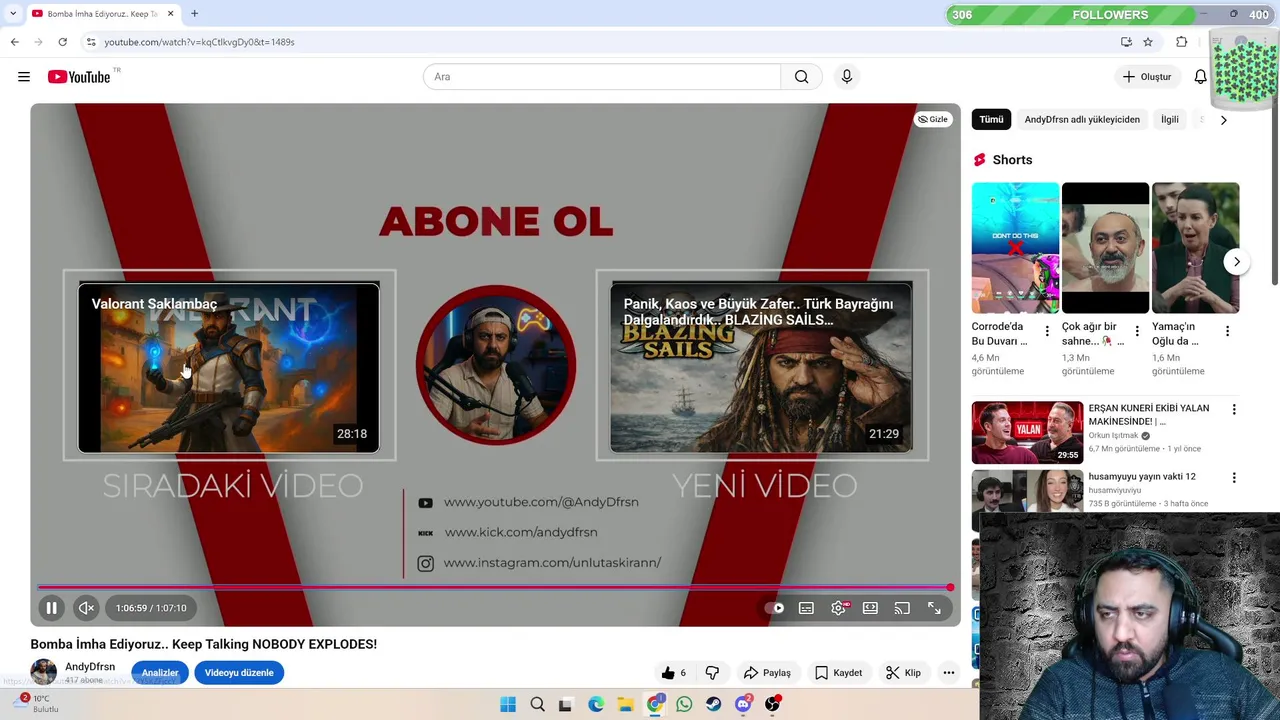Open options for ERŞAN KUNERİ video
The width and height of the screenshot is (1280, 720).
click(x=1234, y=410)
